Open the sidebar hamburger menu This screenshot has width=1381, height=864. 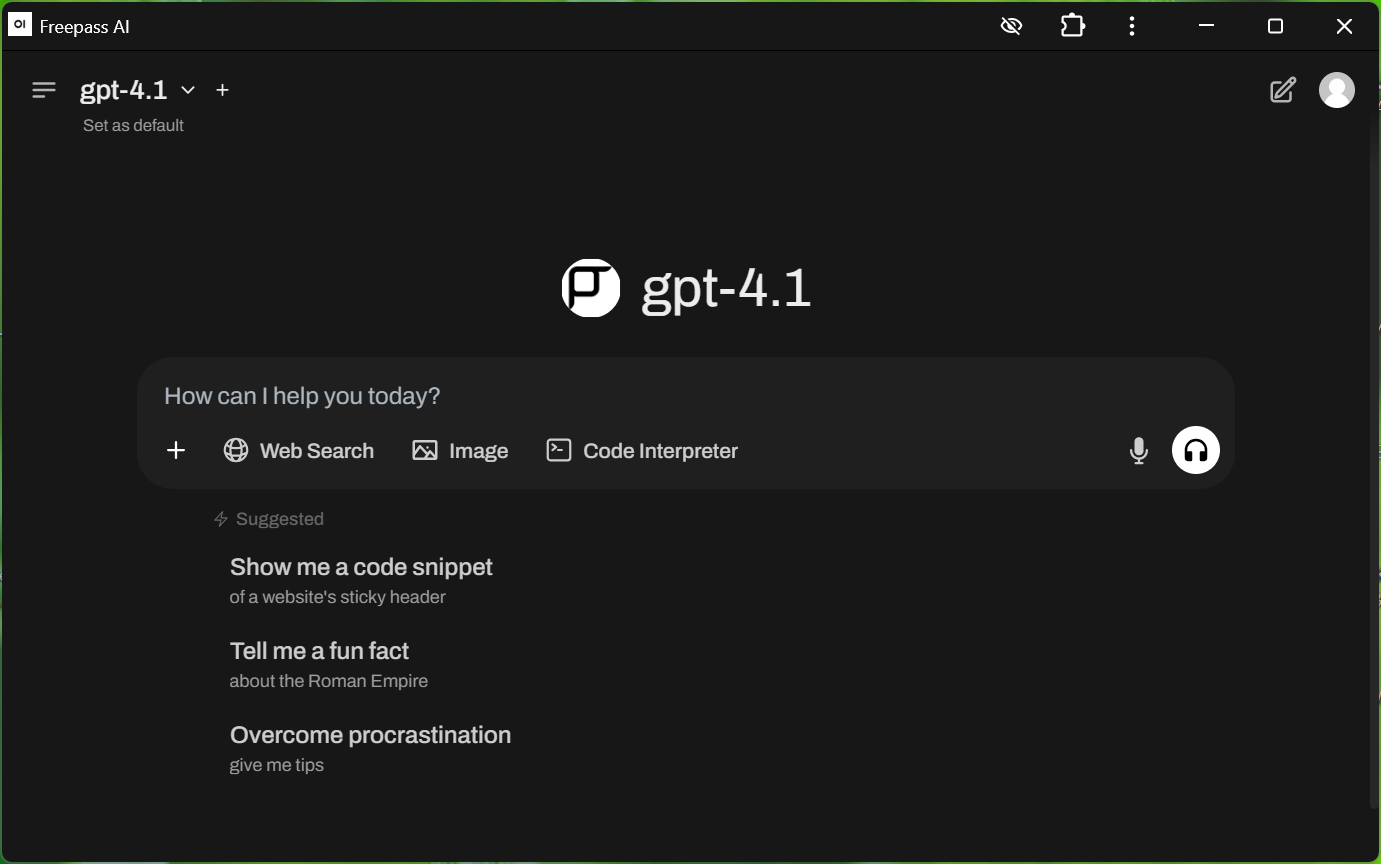click(44, 90)
